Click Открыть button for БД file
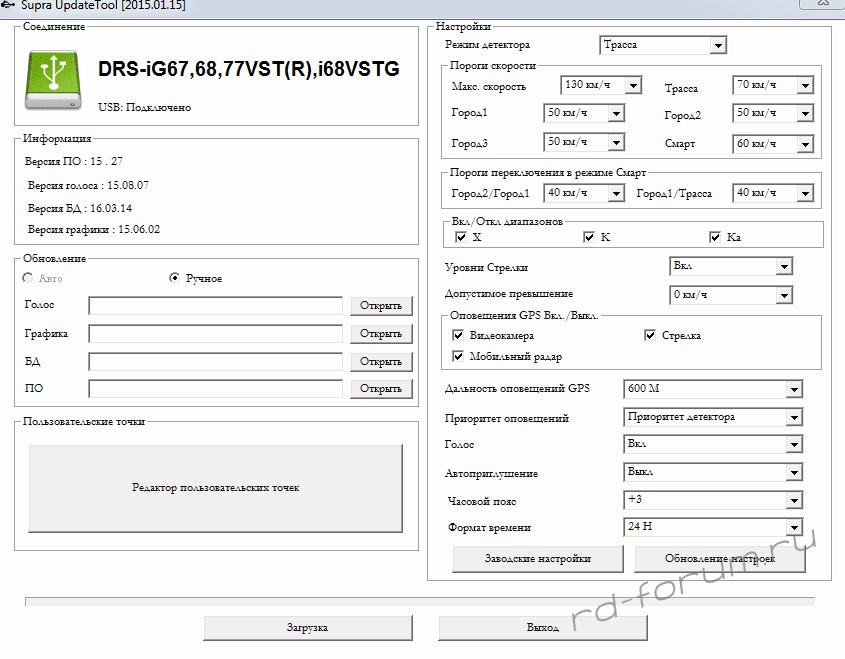The width and height of the screenshot is (845, 659). point(381,361)
